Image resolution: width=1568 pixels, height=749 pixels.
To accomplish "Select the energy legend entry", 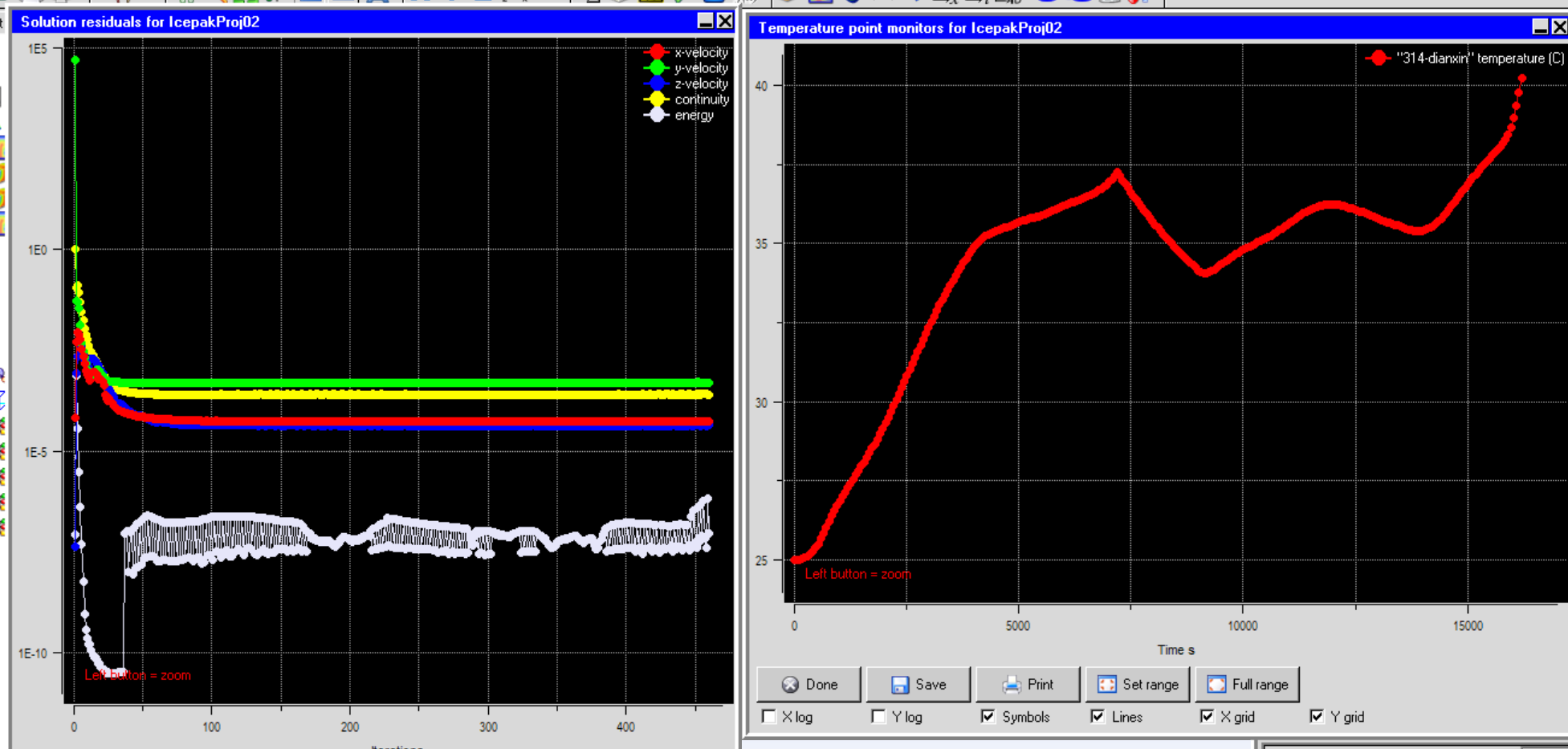I will click(x=679, y=116).
